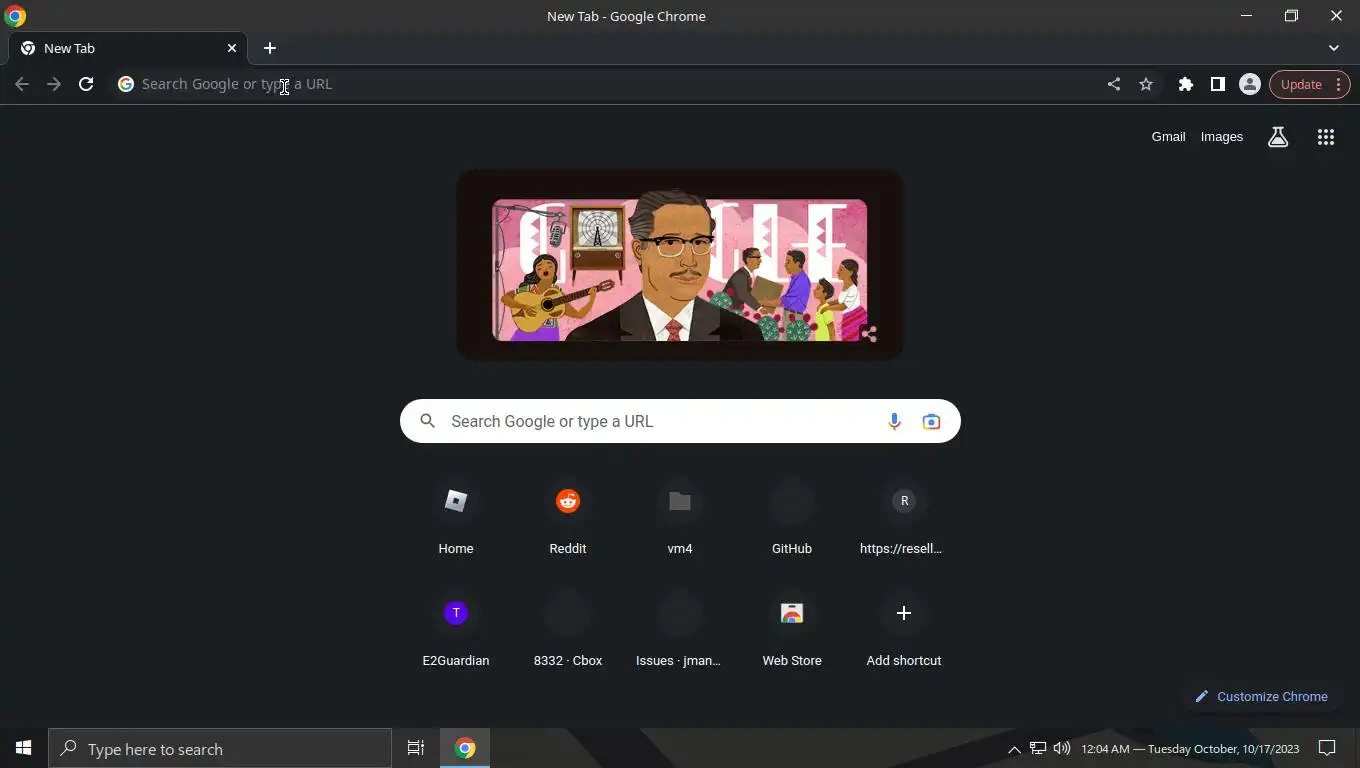Open Gmail link

coord(1168,137)
